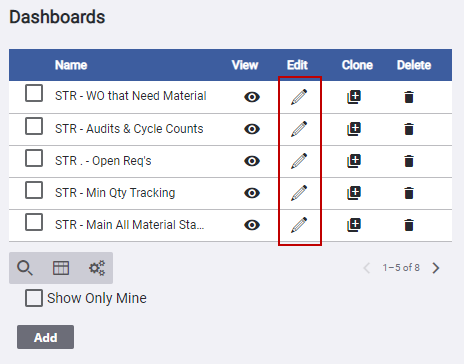Viewport: 464px width, 364px height.
Task: Delete the STR - Audits & Cycle Counts dashboard
Action: 409,129
